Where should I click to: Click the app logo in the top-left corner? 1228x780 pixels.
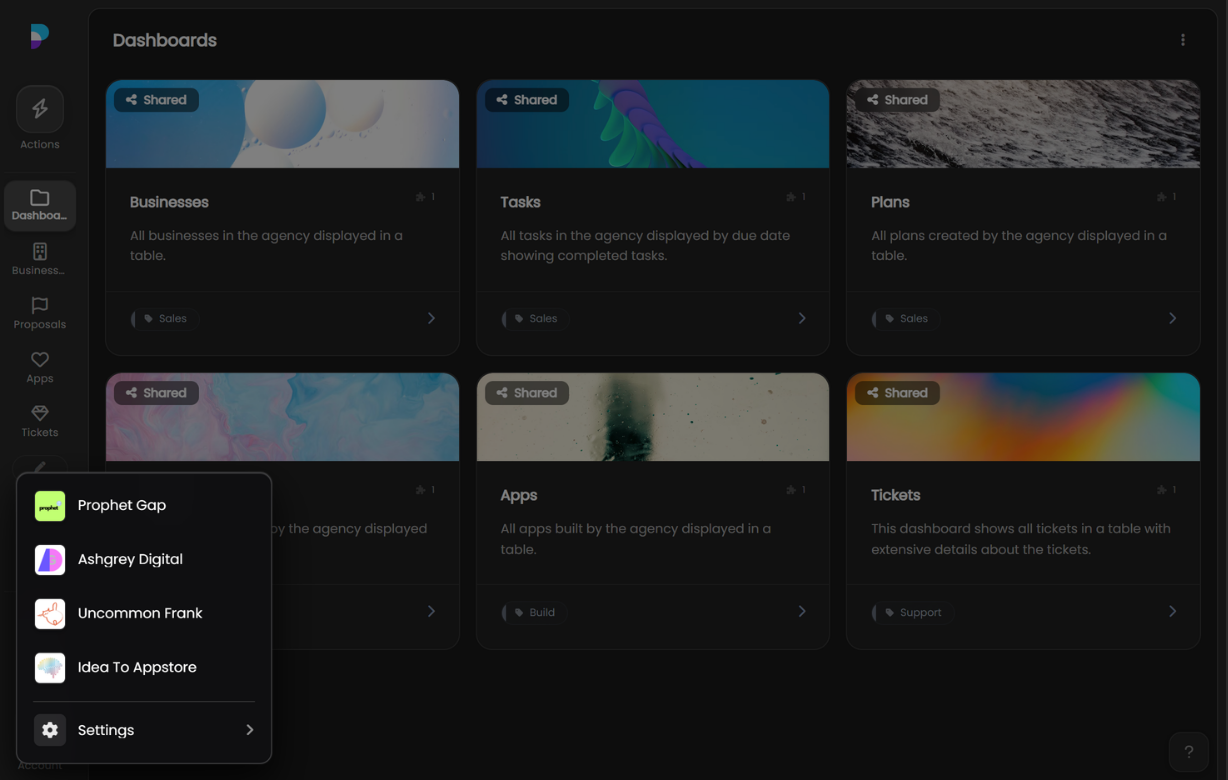click(x=37, y=36)
